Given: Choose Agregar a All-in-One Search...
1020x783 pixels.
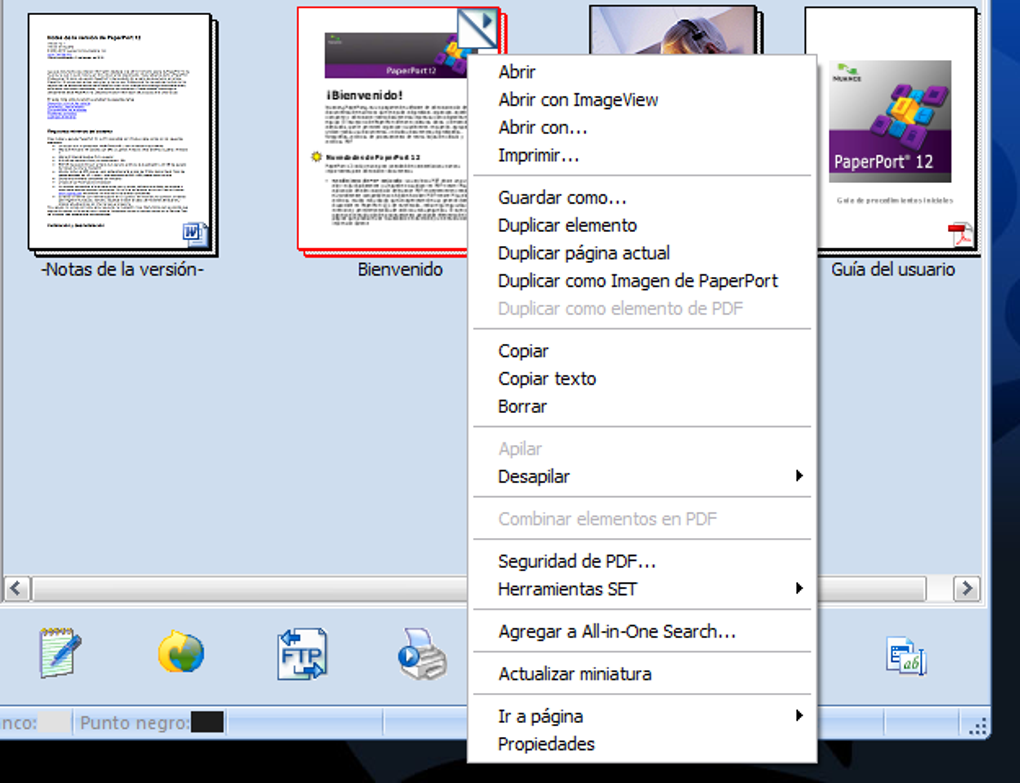Looking at the screenshot, I should [x=642, y=631].
